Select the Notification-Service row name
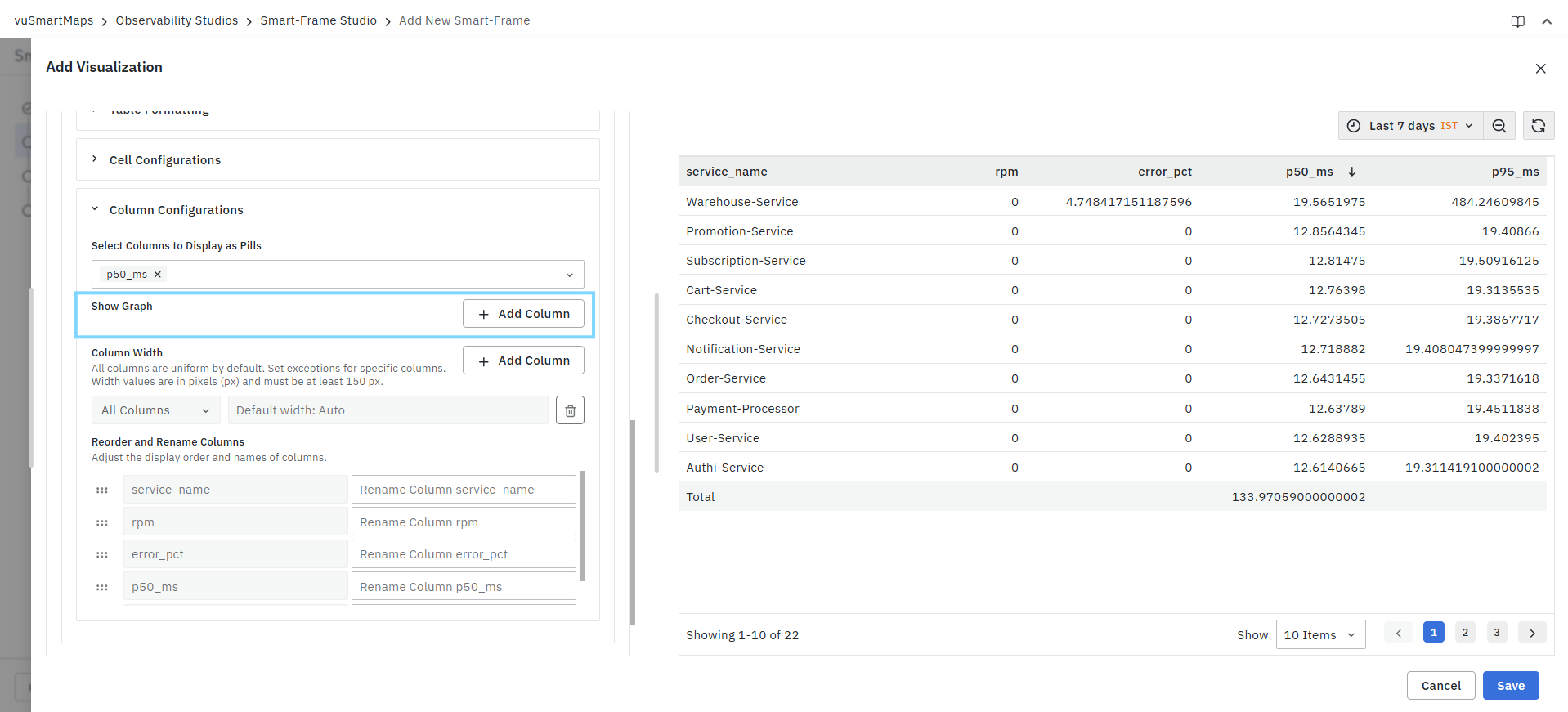 tap(743, 349)
